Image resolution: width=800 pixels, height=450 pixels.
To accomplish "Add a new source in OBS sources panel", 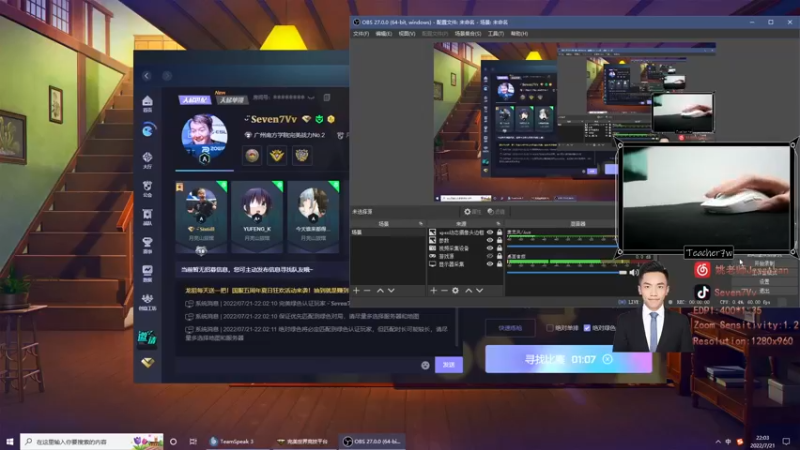I will click(x=433, y=290).
